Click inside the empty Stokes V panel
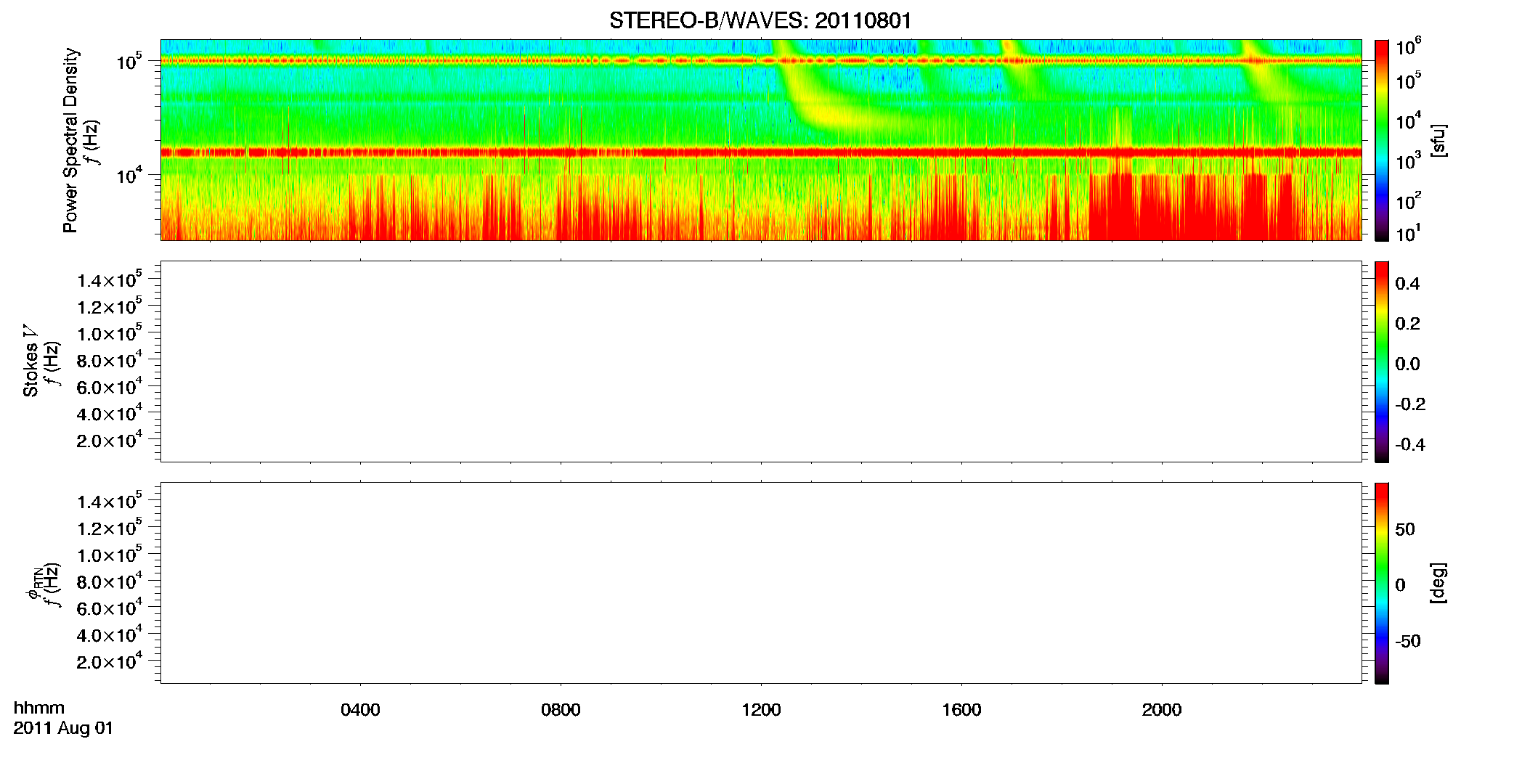Screen dimensions: 1522x784 coord(761,362)
